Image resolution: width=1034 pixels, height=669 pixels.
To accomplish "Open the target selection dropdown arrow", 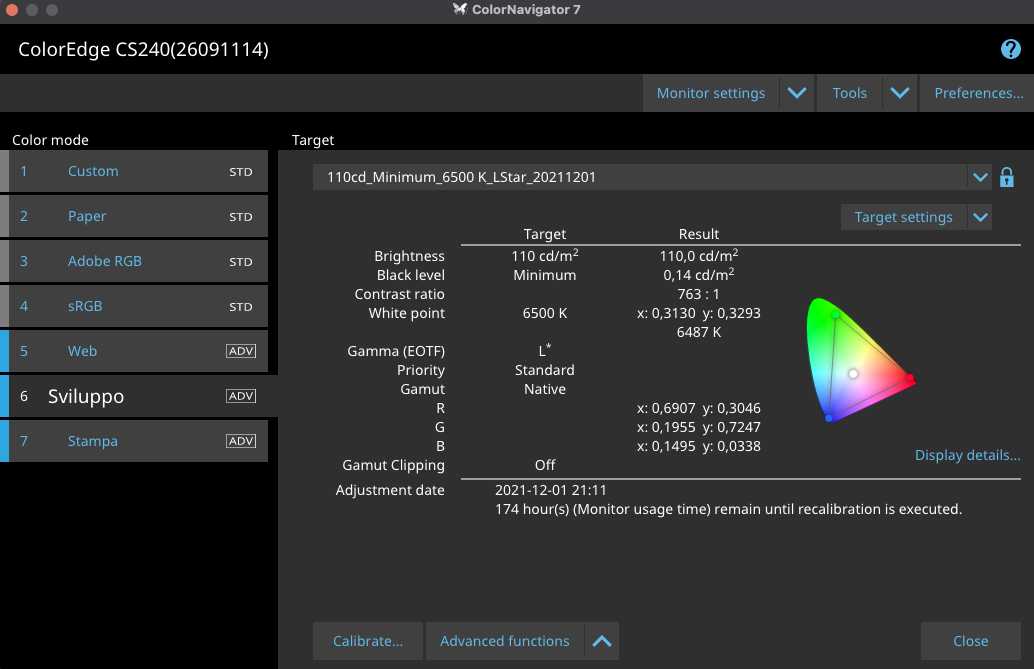I will click(x=980, y=177).
